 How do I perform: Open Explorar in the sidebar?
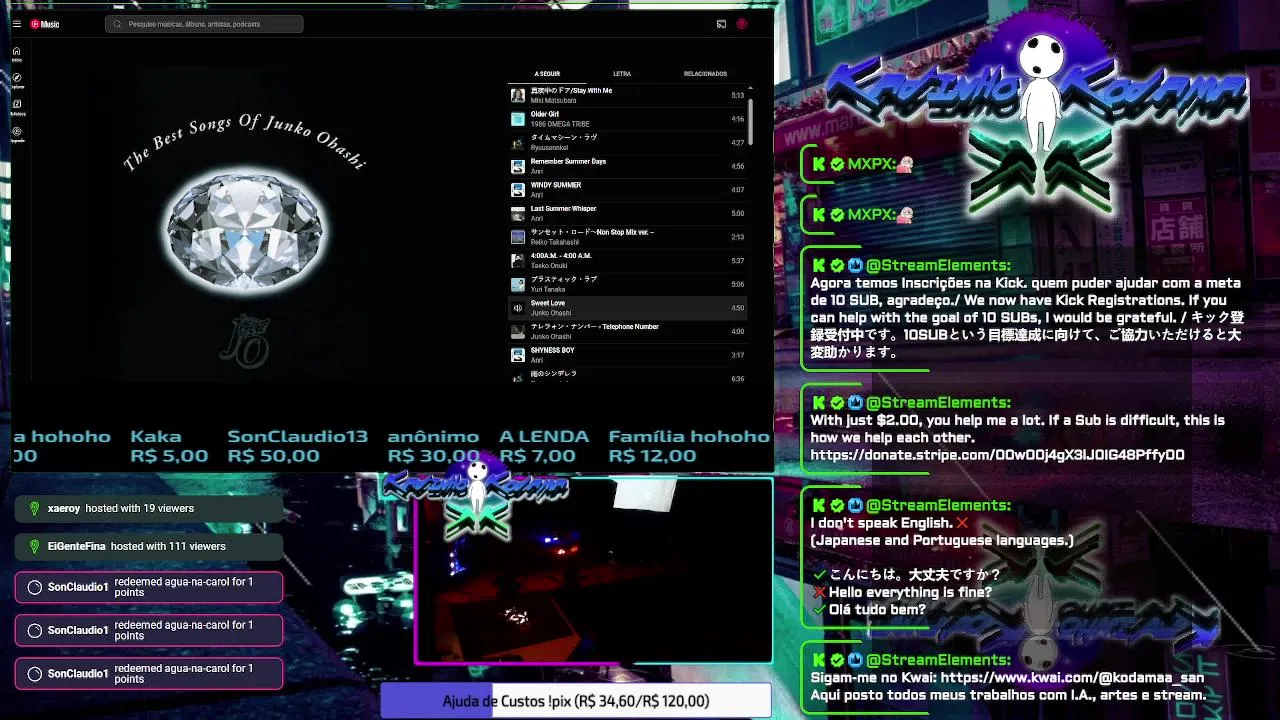click(17, 80)
